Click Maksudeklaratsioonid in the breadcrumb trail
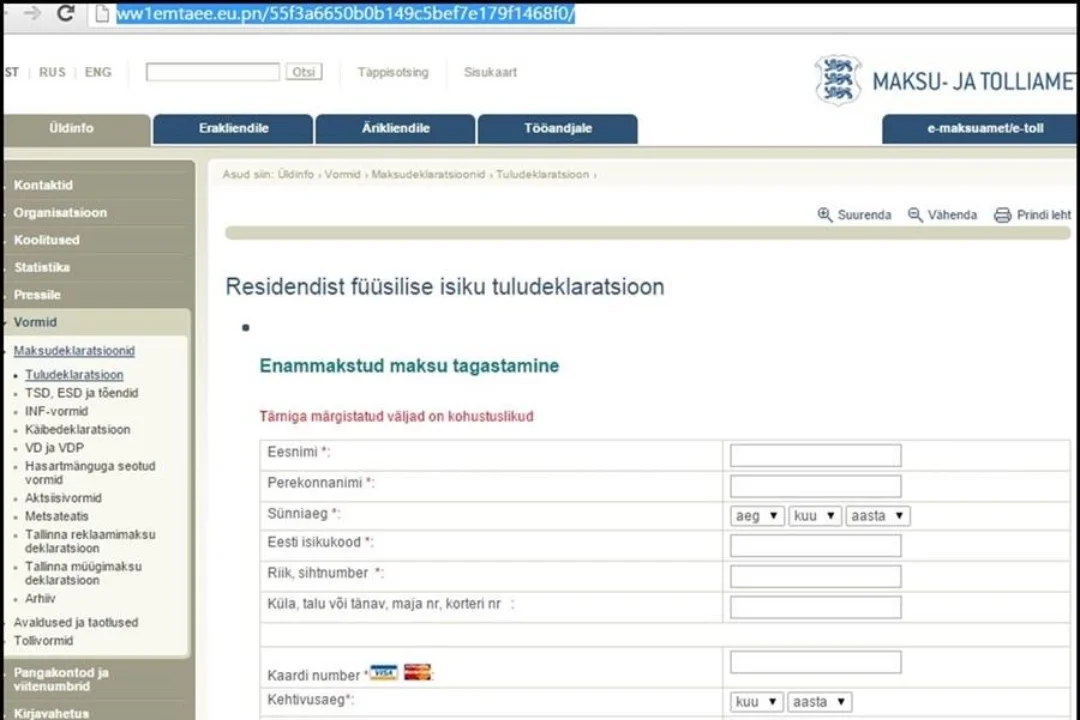1080x720 pixels. click(428, 174)
